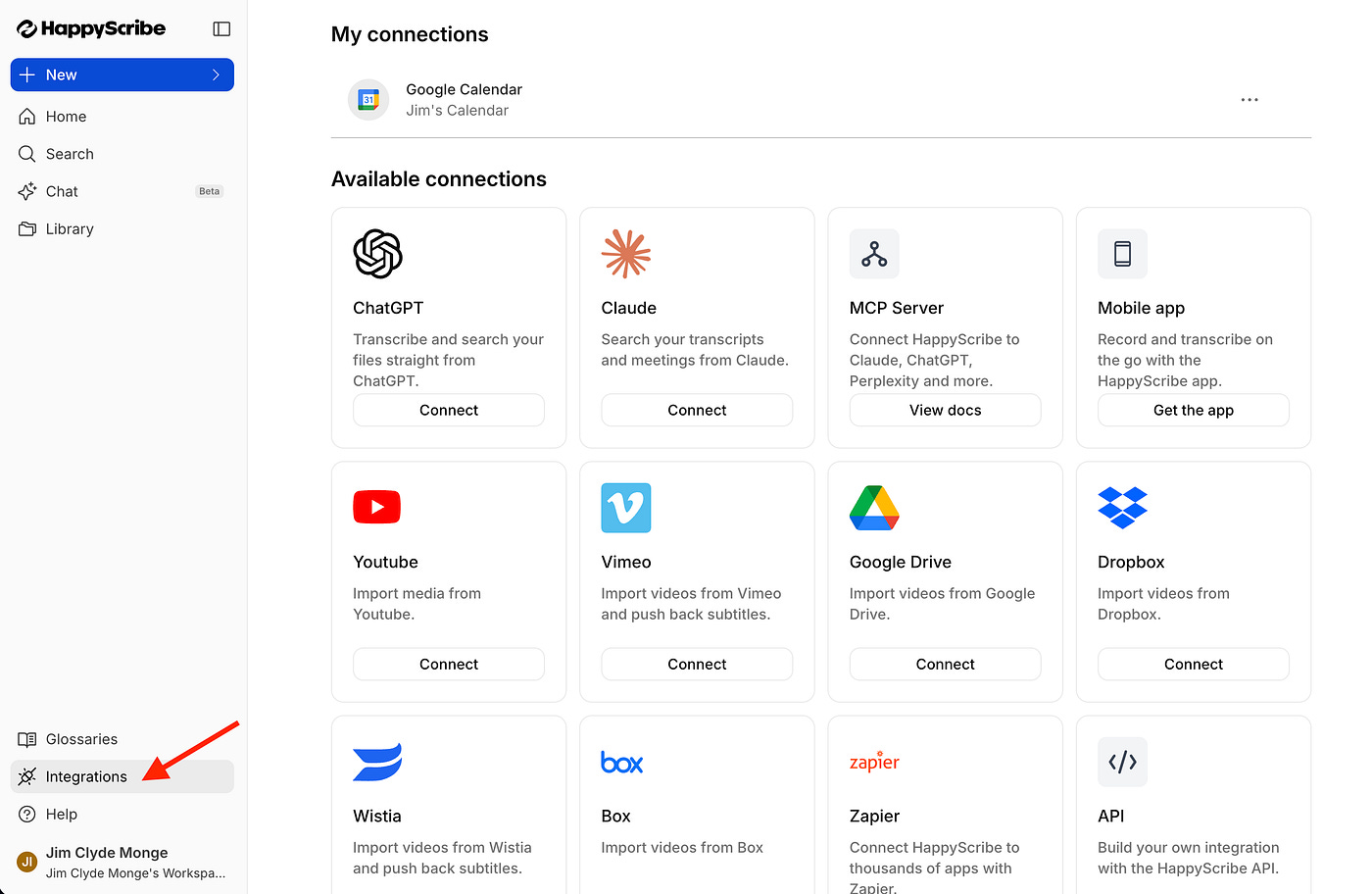Open Google Calendar three-dot options menu
This screenshot has width=1372, height=894.
pos(1249,100)
